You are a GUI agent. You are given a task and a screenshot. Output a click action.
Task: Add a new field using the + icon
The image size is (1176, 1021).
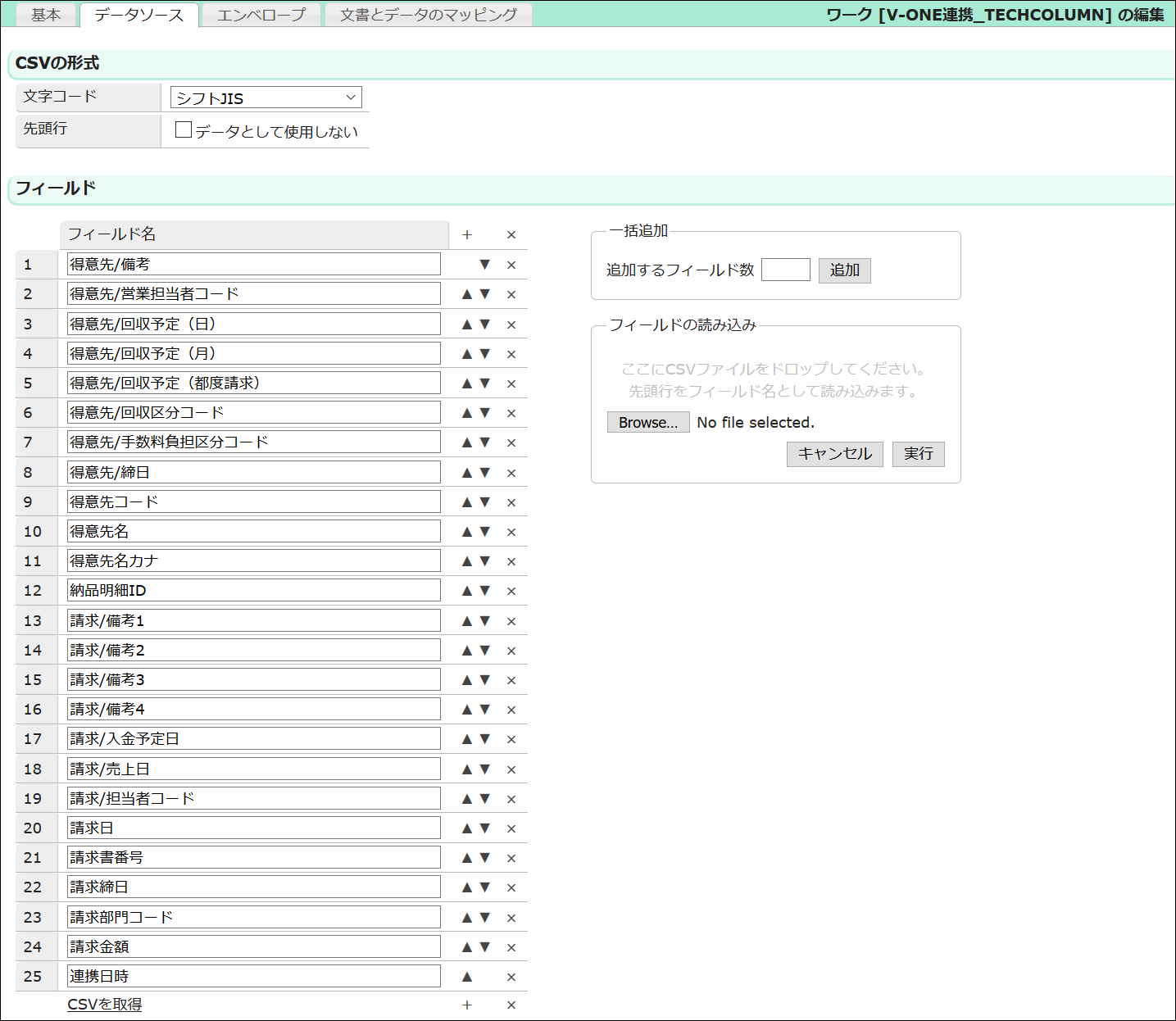click(x=466, y=234)
